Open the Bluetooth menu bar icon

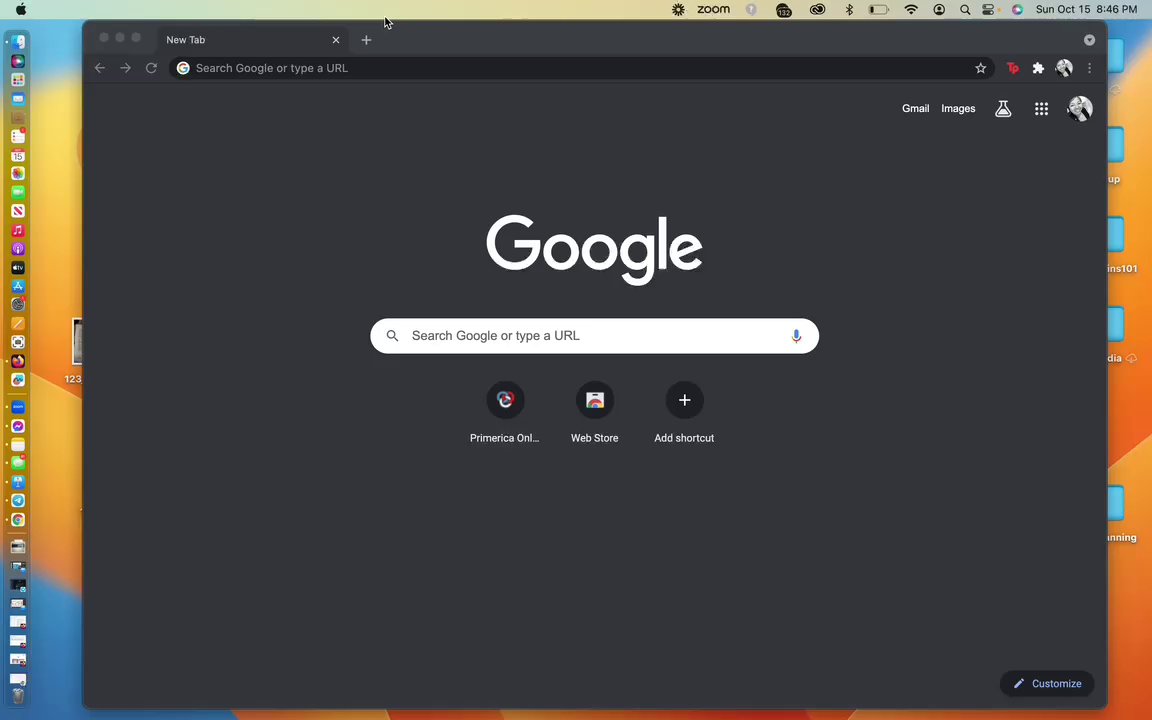click(x=849, y=10)
